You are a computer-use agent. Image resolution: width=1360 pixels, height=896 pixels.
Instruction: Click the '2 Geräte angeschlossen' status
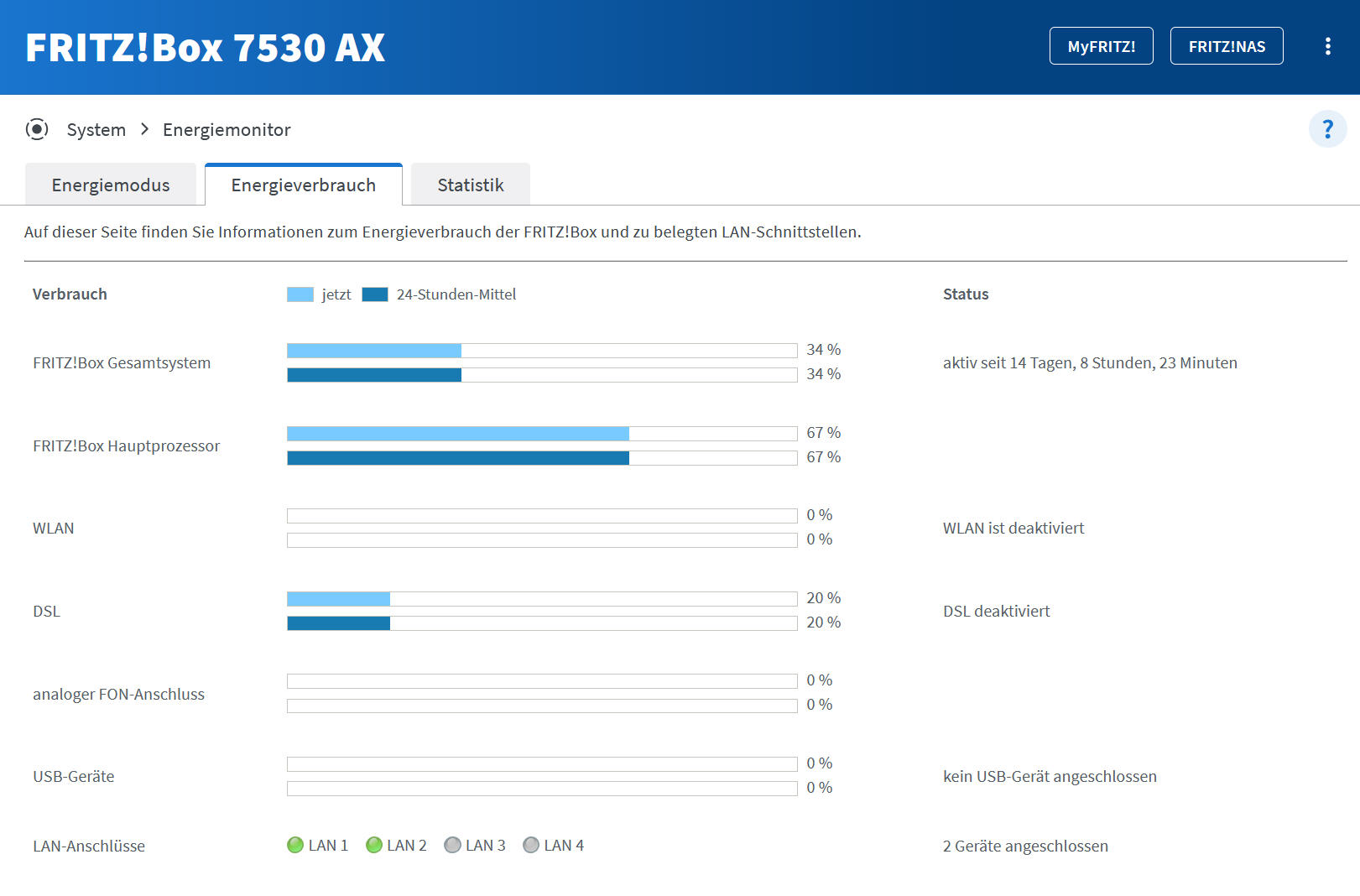tap(1025, 846)
